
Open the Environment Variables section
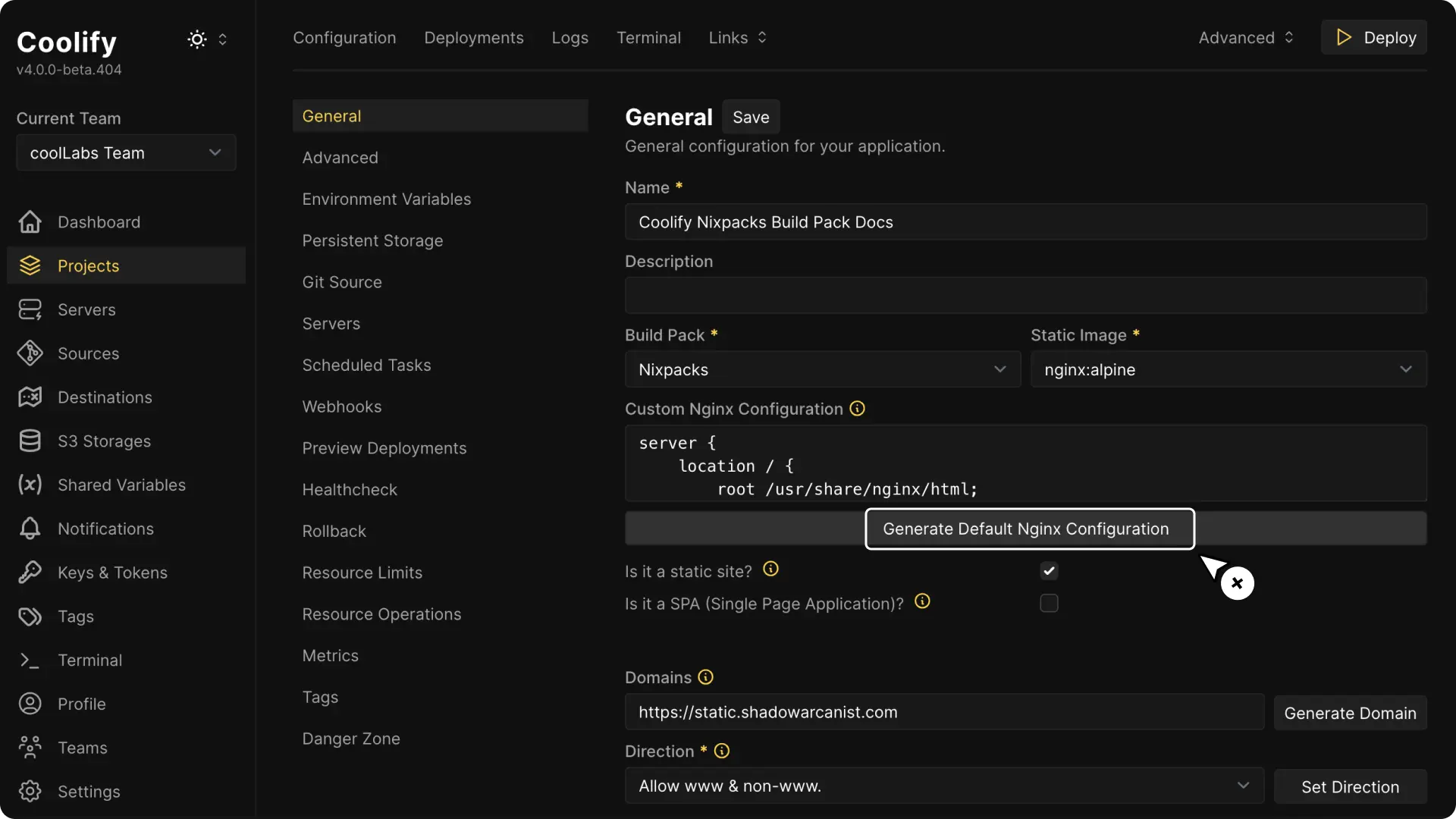coord(387,199)
